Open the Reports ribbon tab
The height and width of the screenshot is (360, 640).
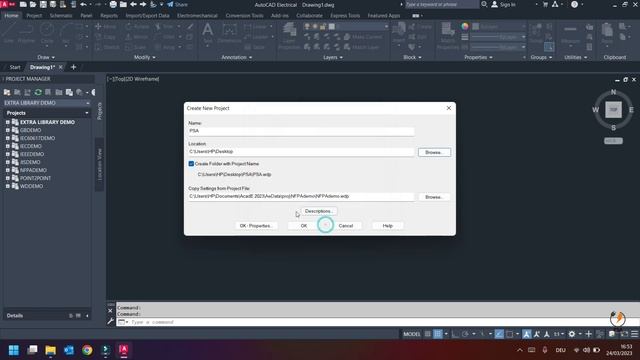[x=109, y=16]
